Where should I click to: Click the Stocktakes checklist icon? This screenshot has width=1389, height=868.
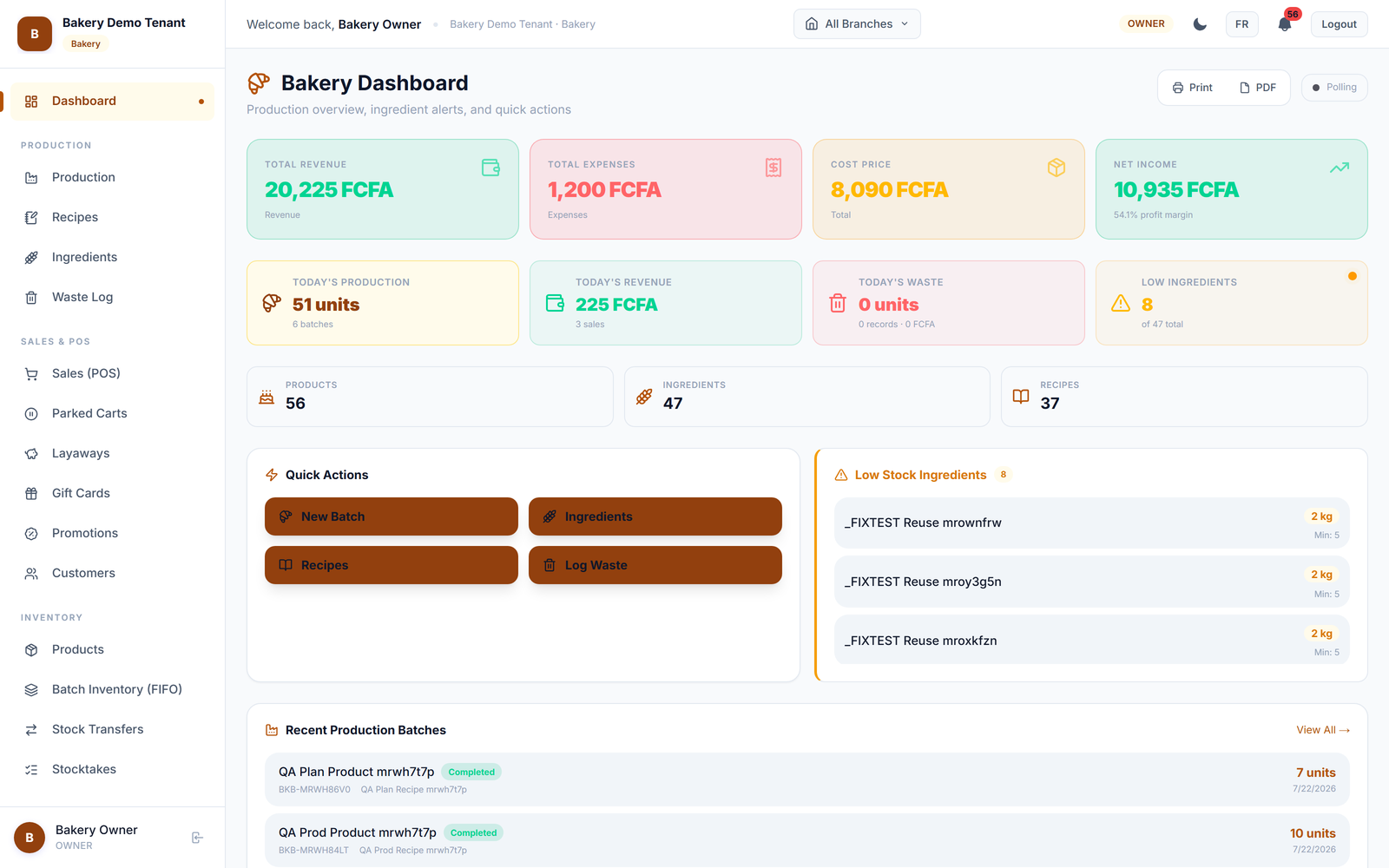pos(31,770)
